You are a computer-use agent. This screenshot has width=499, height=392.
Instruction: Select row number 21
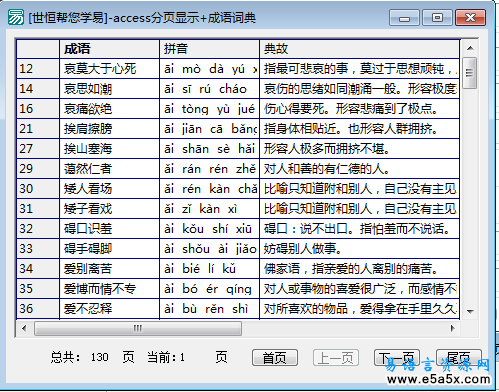point(38,129)
